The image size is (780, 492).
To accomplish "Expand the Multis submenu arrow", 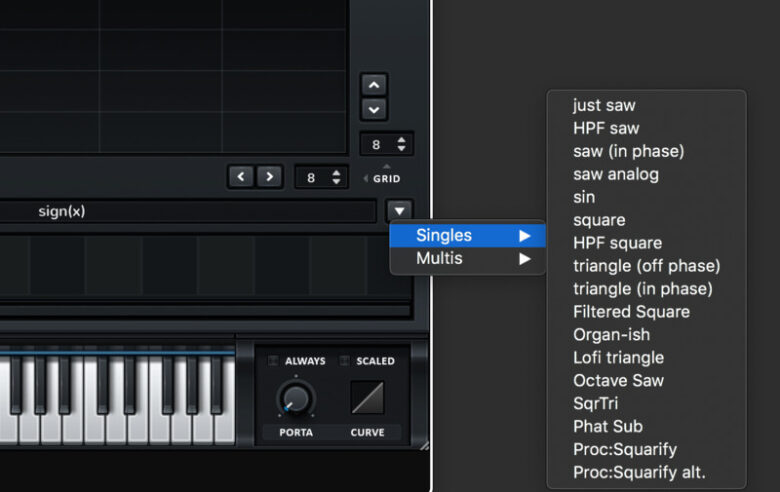I will coord(524,259).
